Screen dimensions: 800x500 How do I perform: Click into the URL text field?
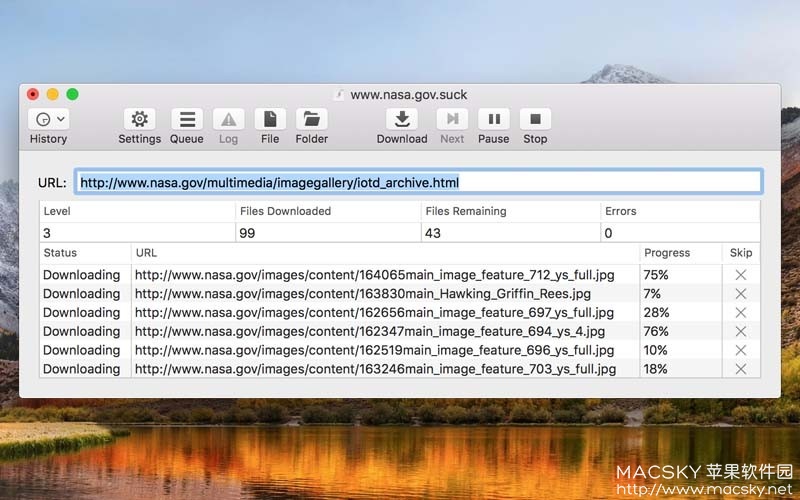pos(419,182)
